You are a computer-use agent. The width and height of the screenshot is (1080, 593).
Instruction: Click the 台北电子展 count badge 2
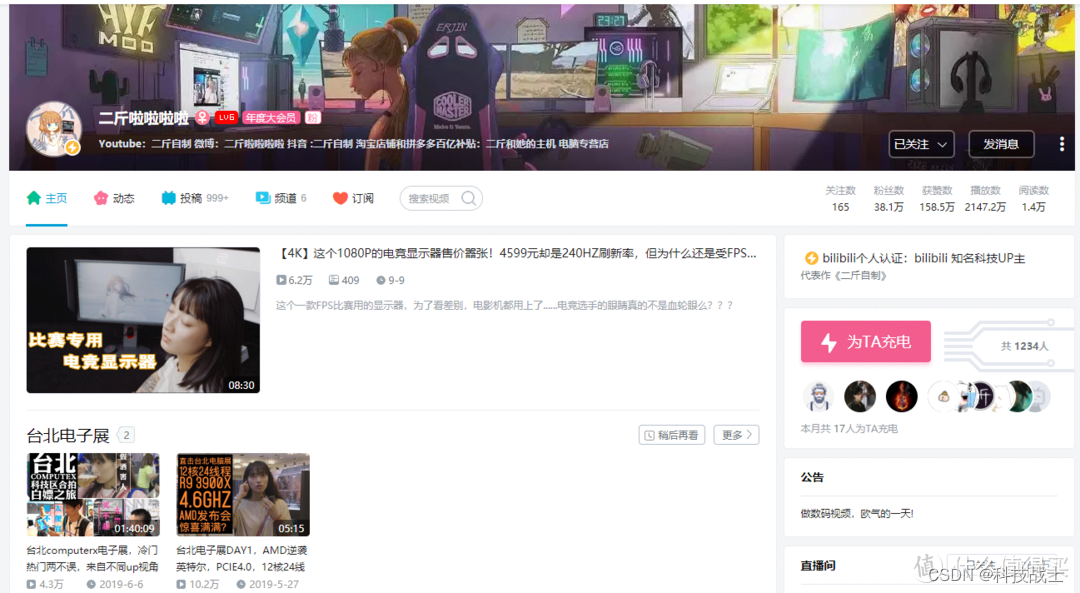pos(126,435)
